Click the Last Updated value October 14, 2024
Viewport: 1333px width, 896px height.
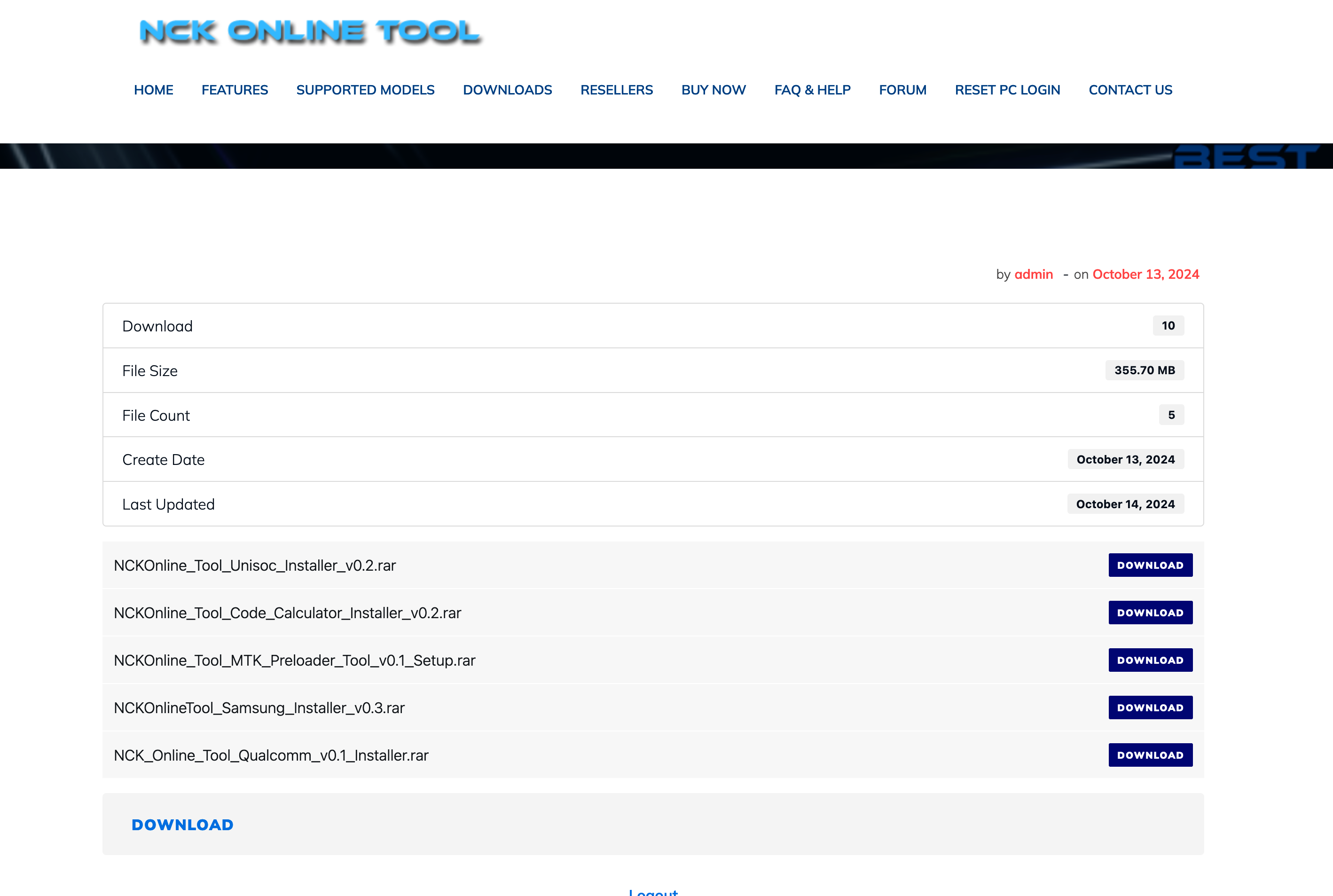[1125, 504]
